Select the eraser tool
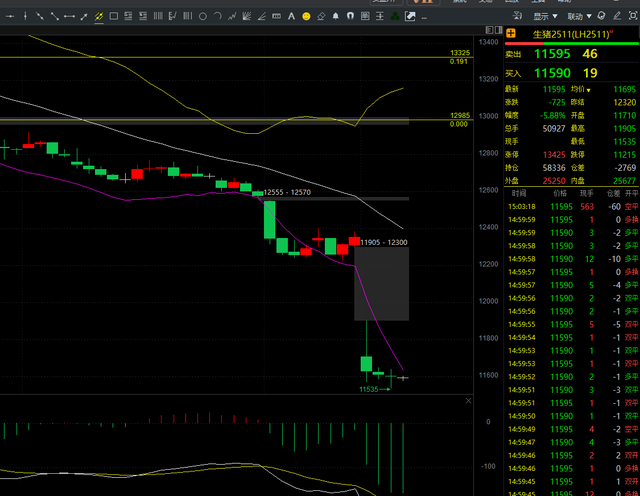 pos(321,16)
